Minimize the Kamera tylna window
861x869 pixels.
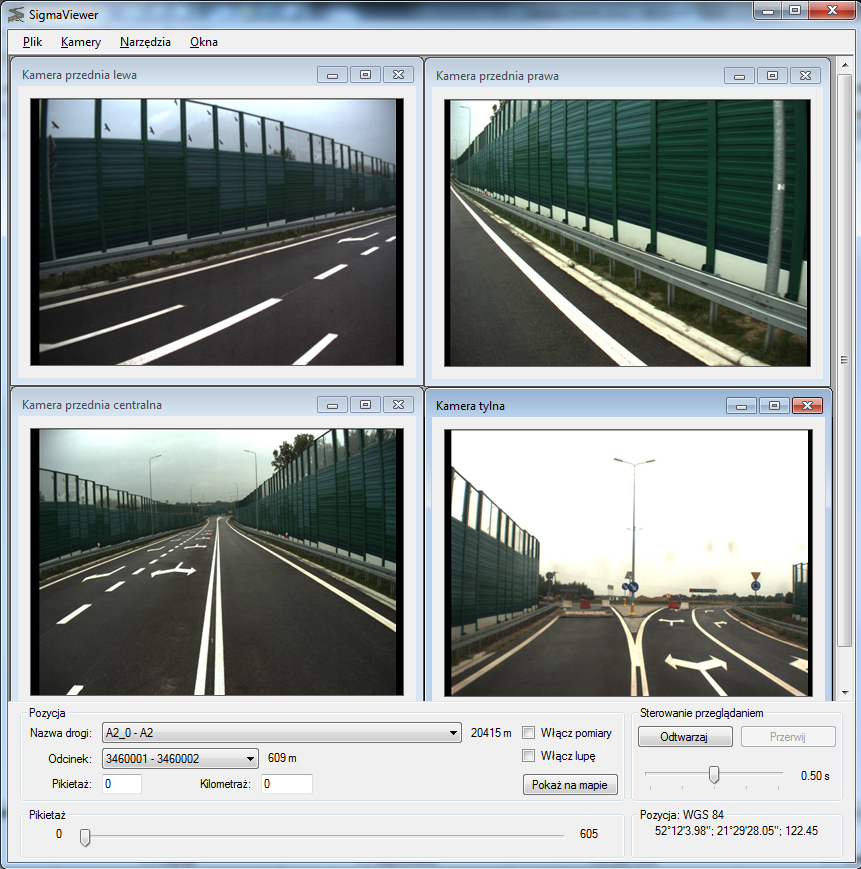coord(740,405)
